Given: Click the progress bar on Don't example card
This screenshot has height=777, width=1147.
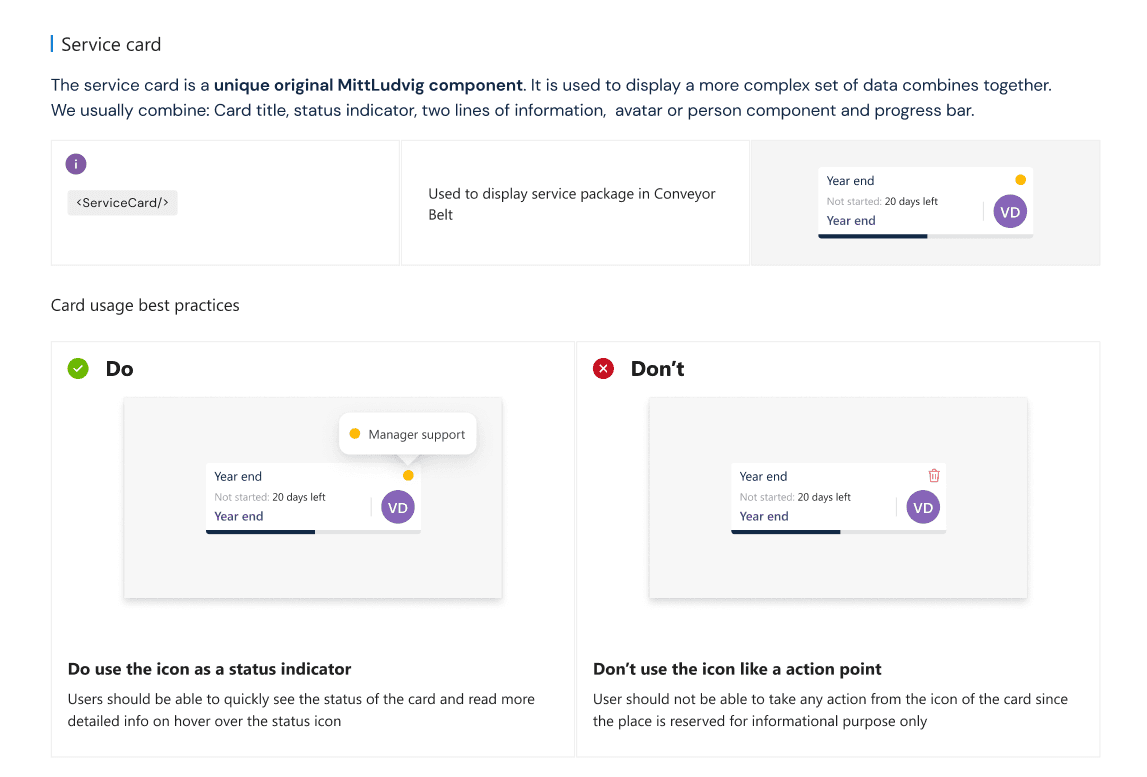Looking at the screenshot, I should (838, 532).
